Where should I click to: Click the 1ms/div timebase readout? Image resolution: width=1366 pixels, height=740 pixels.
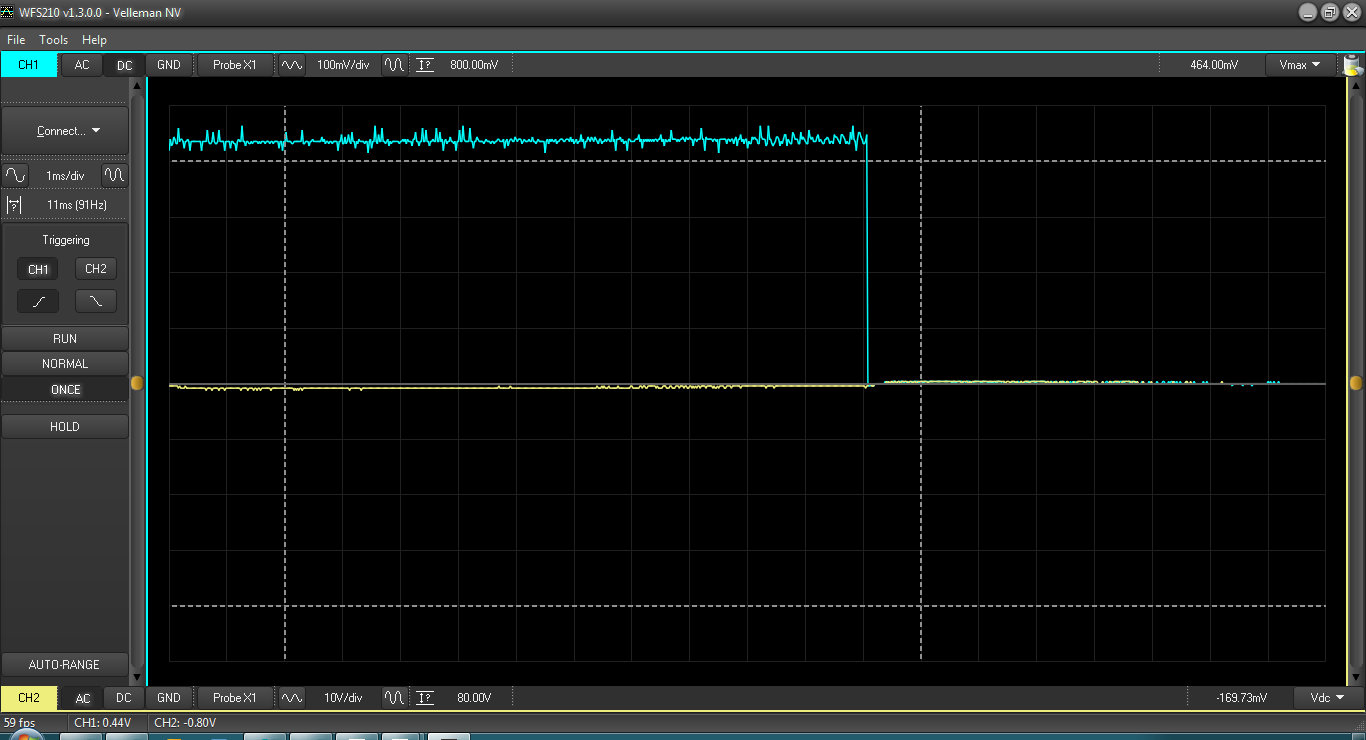65,175
